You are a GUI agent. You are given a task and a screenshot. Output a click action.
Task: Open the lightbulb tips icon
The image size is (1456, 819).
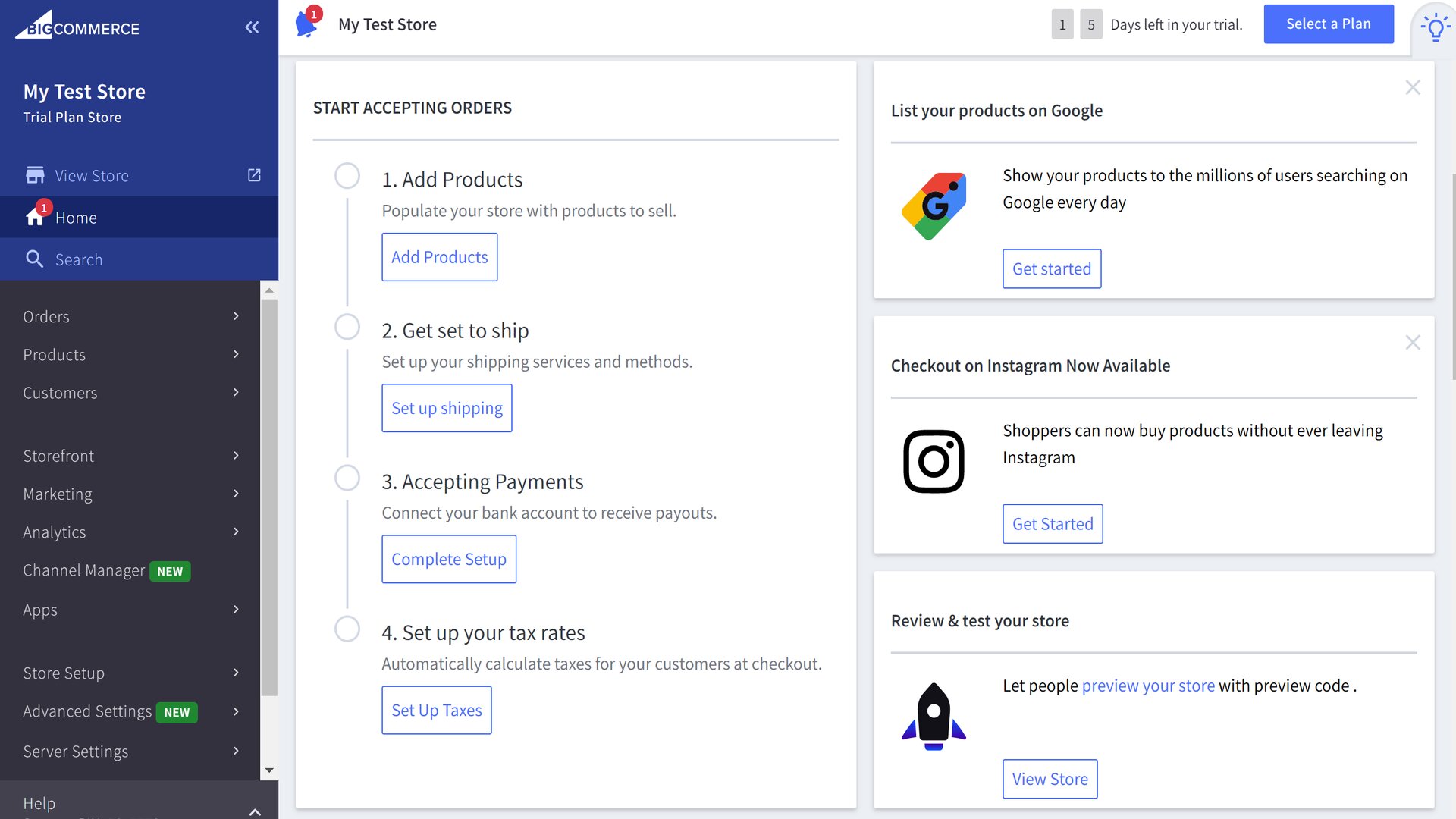click(1435, 28)
